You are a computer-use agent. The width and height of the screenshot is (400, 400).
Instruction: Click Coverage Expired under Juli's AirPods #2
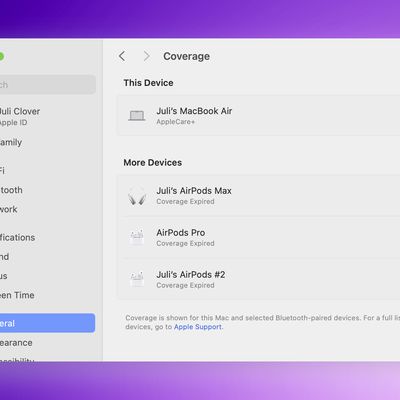point(185,285)
